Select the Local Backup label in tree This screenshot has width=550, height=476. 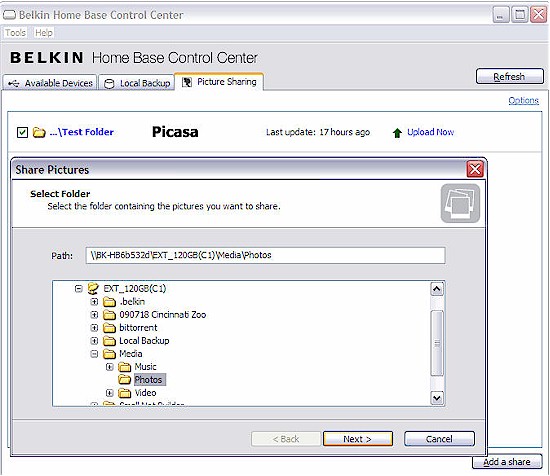click(x=144, y=341)
